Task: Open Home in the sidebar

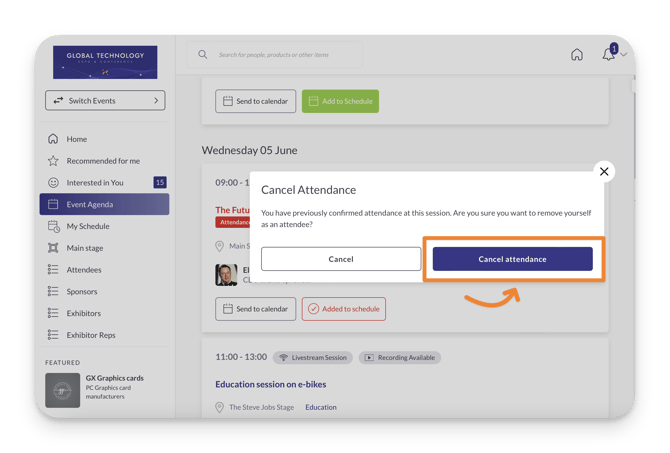Action: [x=77, y=139]
